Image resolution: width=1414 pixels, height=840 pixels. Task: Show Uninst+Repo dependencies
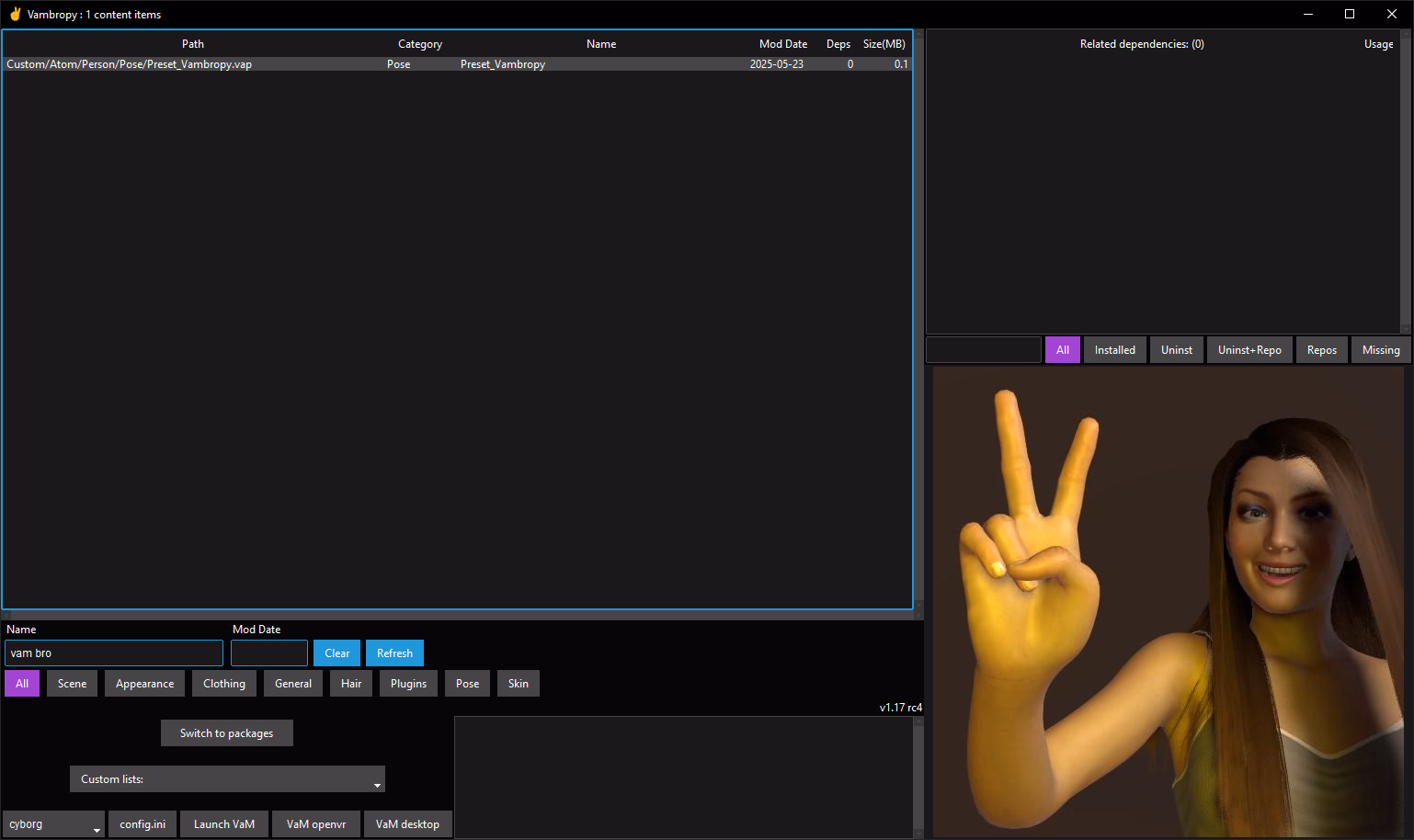(1250, 350)
